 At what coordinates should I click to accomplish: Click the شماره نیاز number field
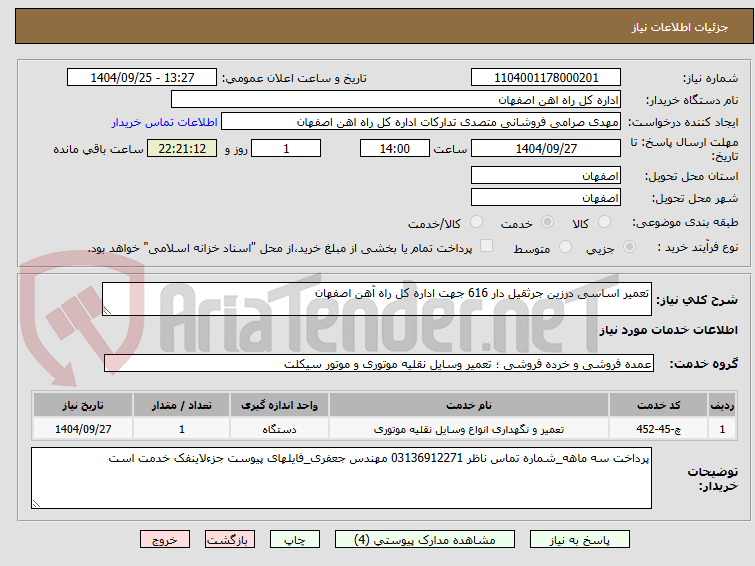point(546,78)
